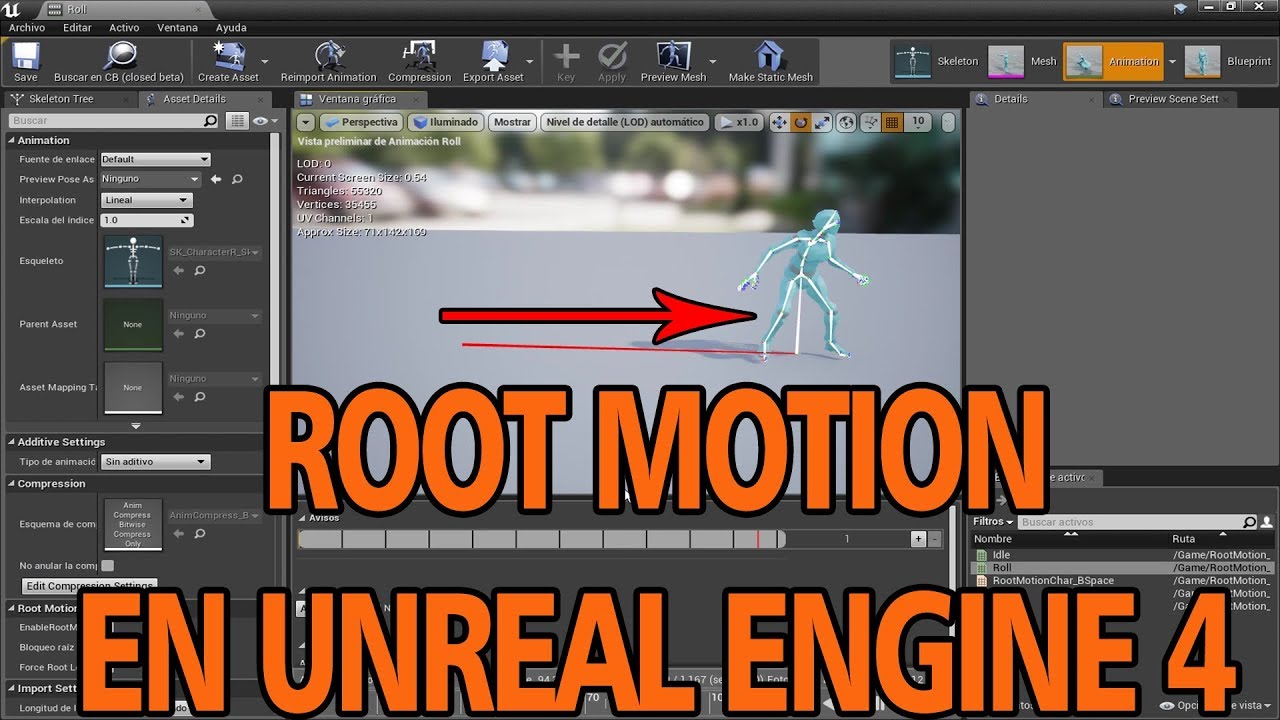
Task: Select the scale gizmo tool in viewport
Action: (x=823, y=122)
